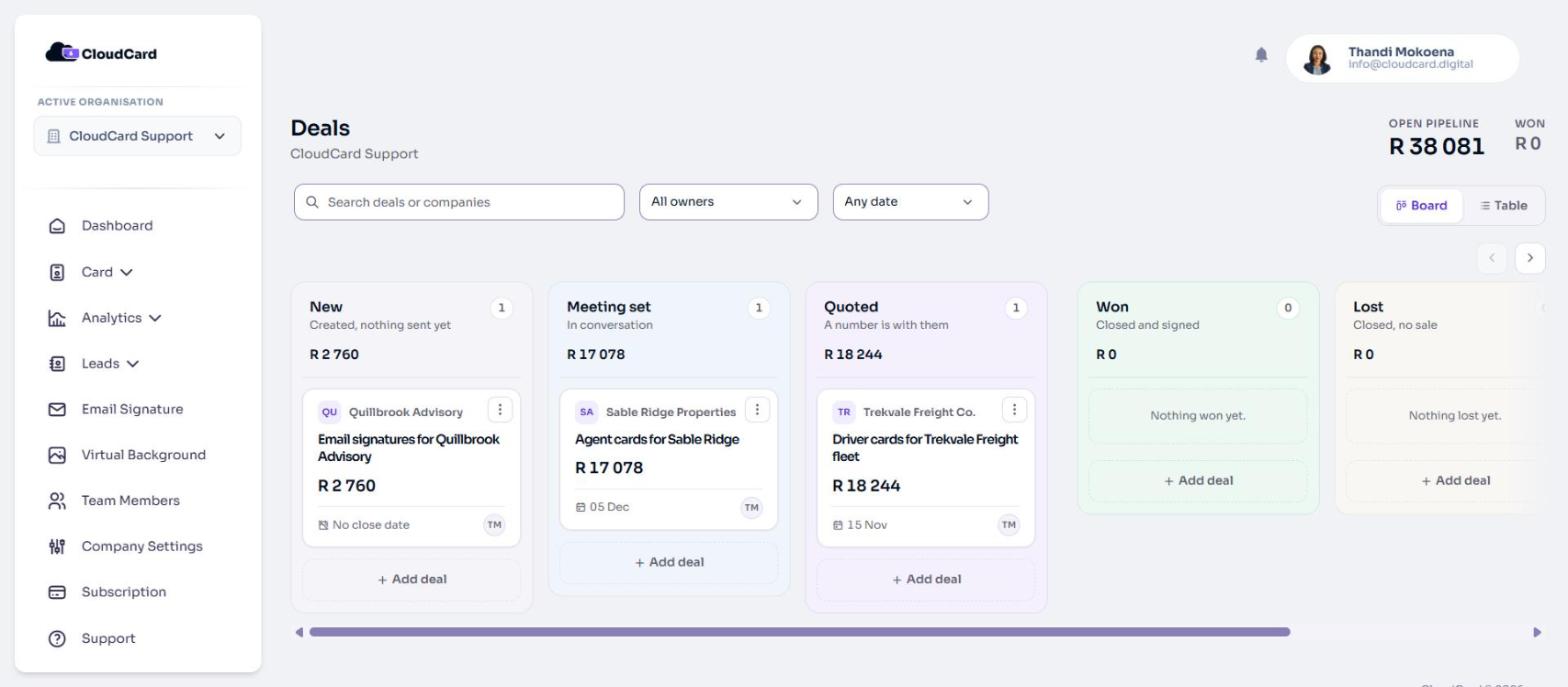
Task: Focus the Search deals or companies field
Action: click(459, 202)
